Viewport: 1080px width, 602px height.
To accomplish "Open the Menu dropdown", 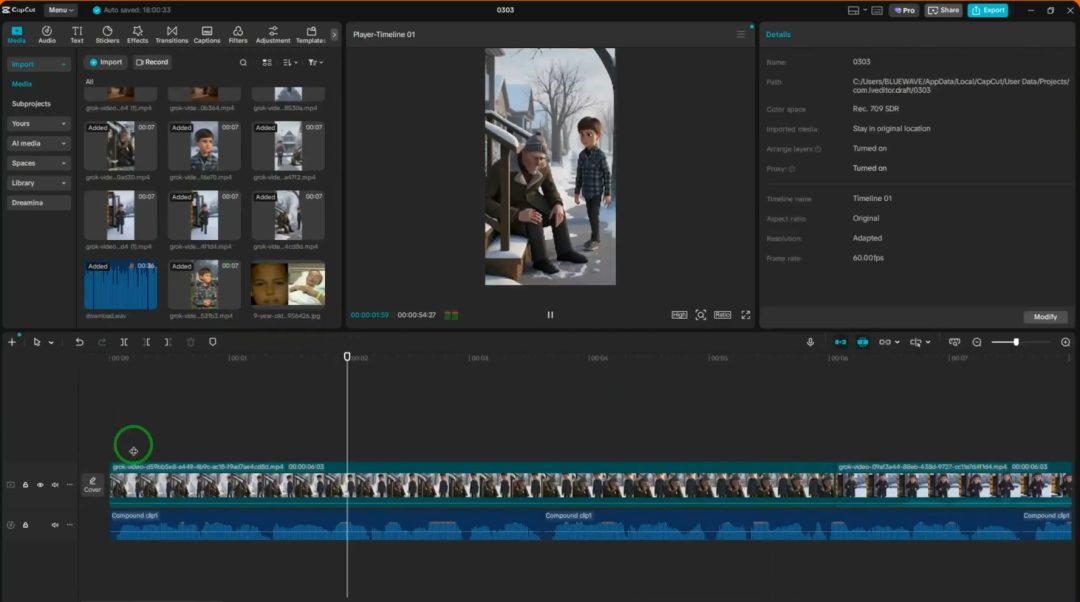I will (x=61, y=10).
